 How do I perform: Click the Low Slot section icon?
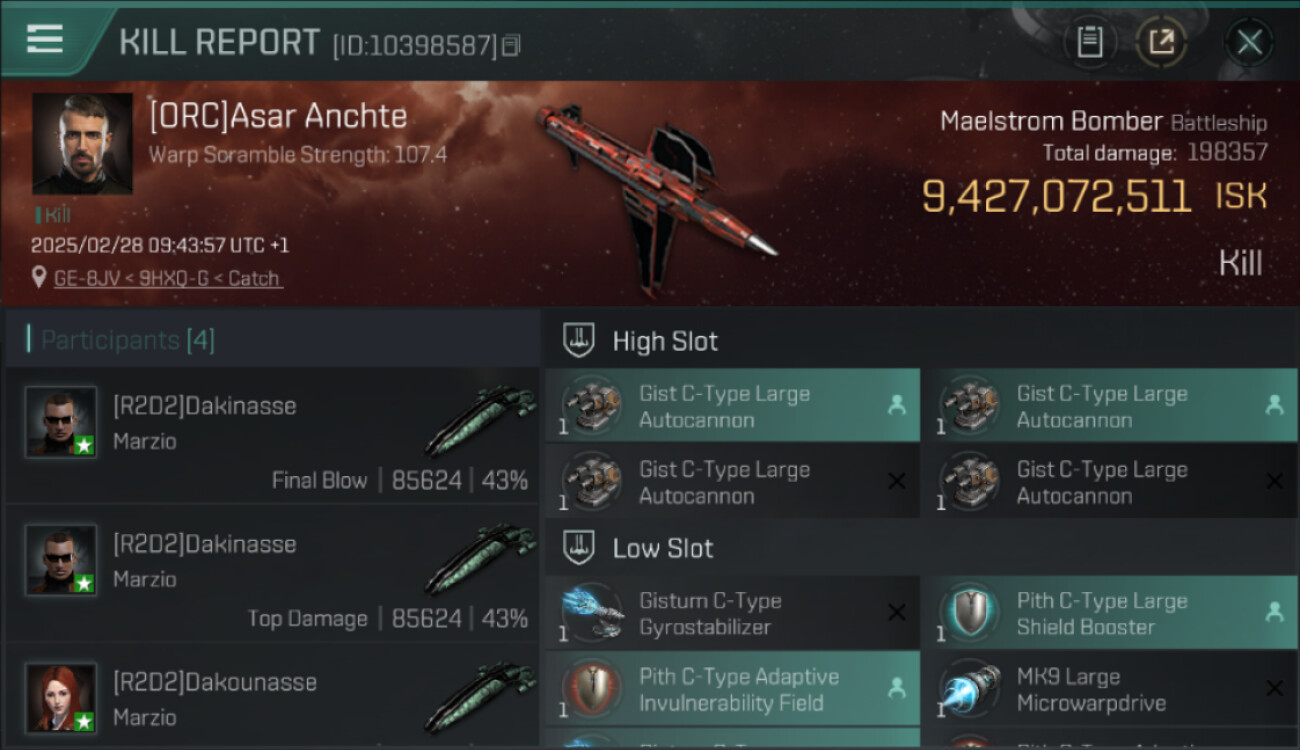click(x=579, y=548)
